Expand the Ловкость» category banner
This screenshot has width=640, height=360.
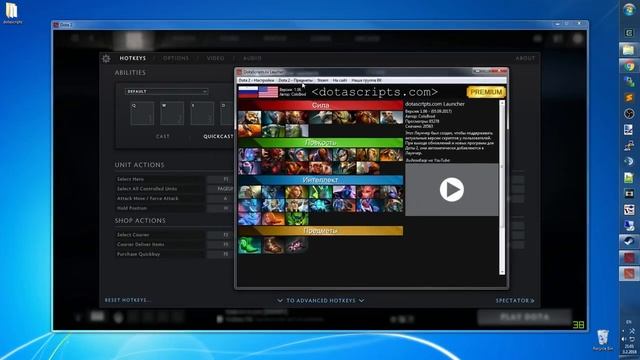(x=320, y=142)
